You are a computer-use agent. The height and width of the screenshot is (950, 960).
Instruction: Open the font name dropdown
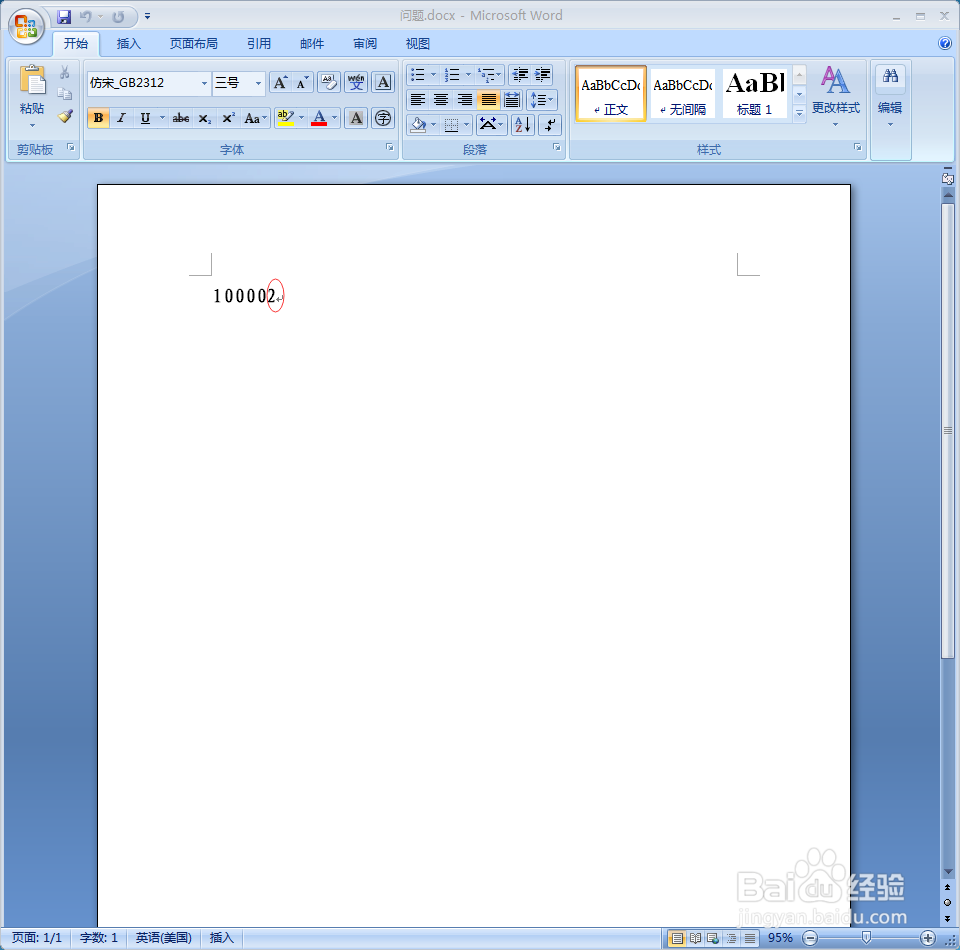(x=204, y=83)
